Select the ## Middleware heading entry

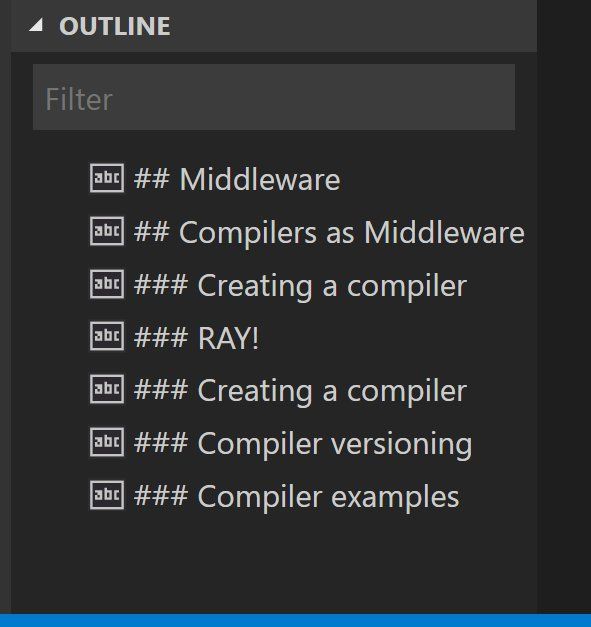pyautogui.click(x=237, y=179)
